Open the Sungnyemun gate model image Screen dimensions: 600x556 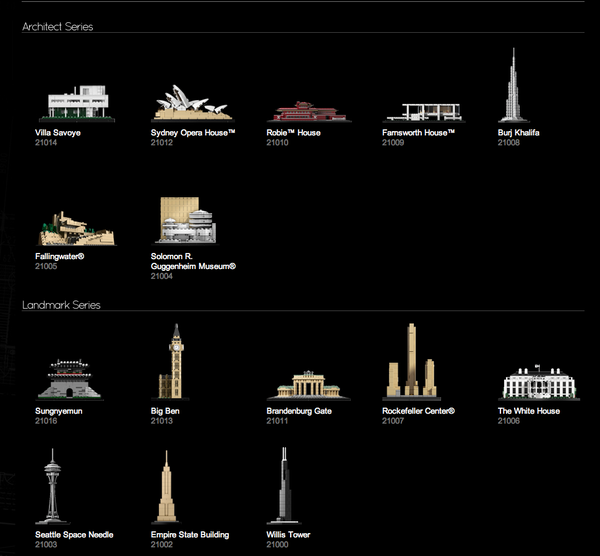(70, 380)
